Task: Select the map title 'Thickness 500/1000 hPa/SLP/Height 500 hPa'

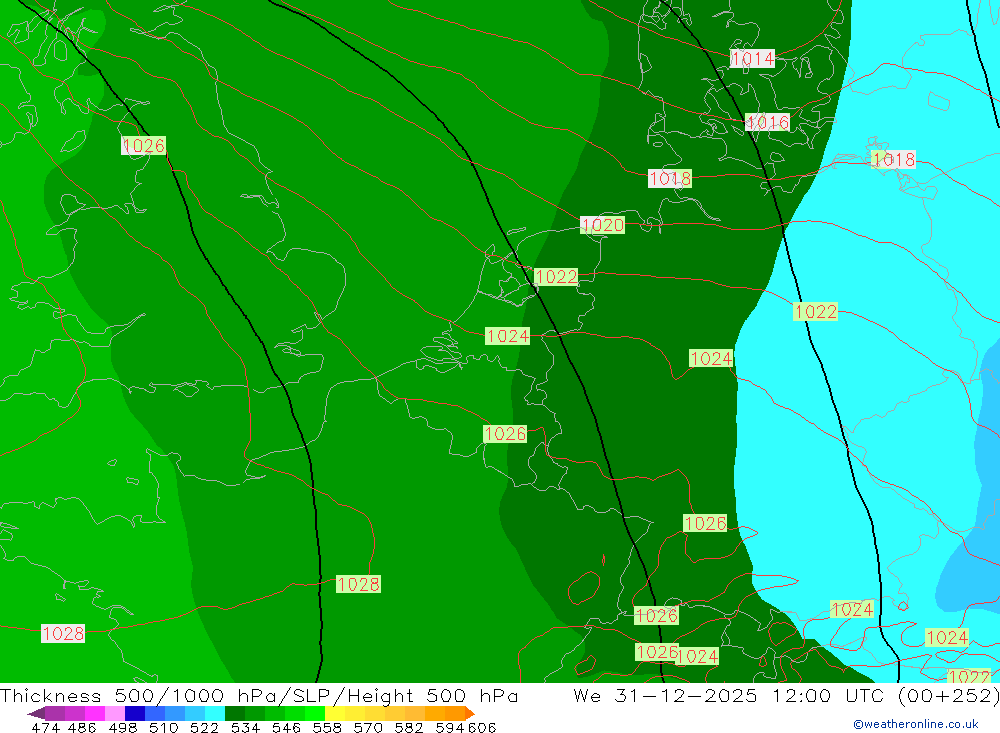Action: (x=259, y=695)
